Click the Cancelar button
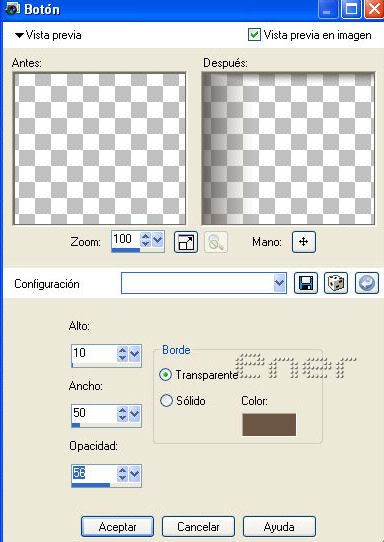Image resolution: width=384 pixels, height=542 pixels. (x=198, y=527)
